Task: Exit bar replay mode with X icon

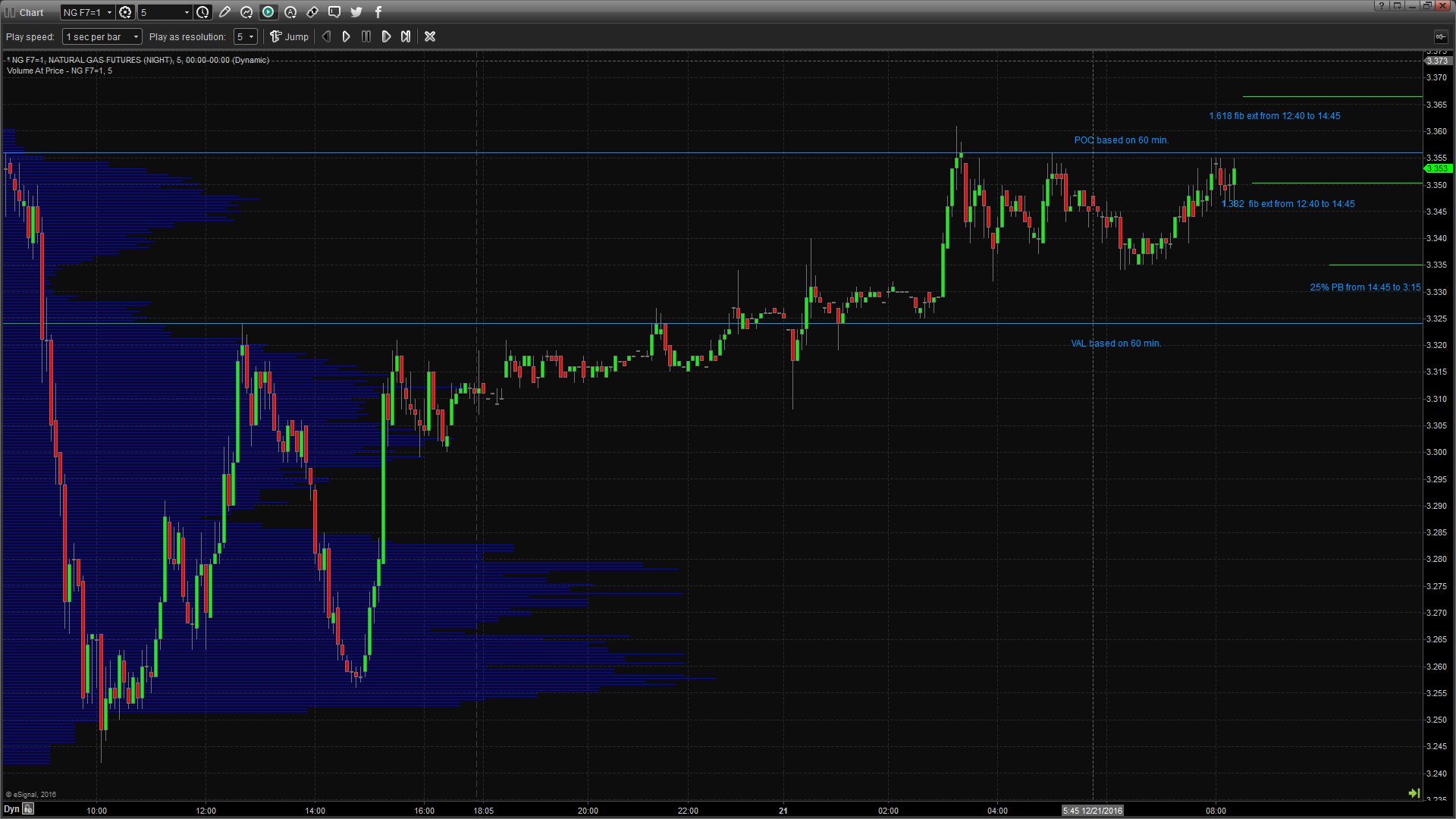Action: pyautogui.click(x=430, y=36)
